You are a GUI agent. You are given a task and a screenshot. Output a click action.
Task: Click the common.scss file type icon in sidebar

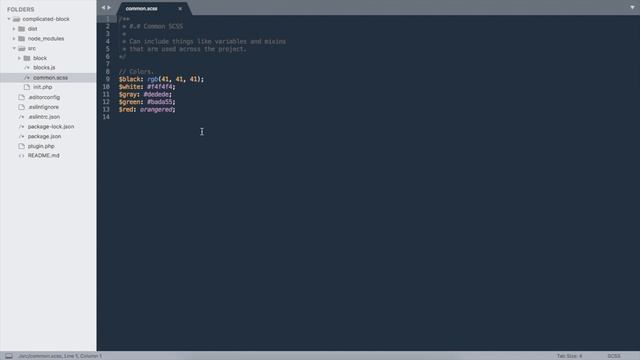pos(27,77)
